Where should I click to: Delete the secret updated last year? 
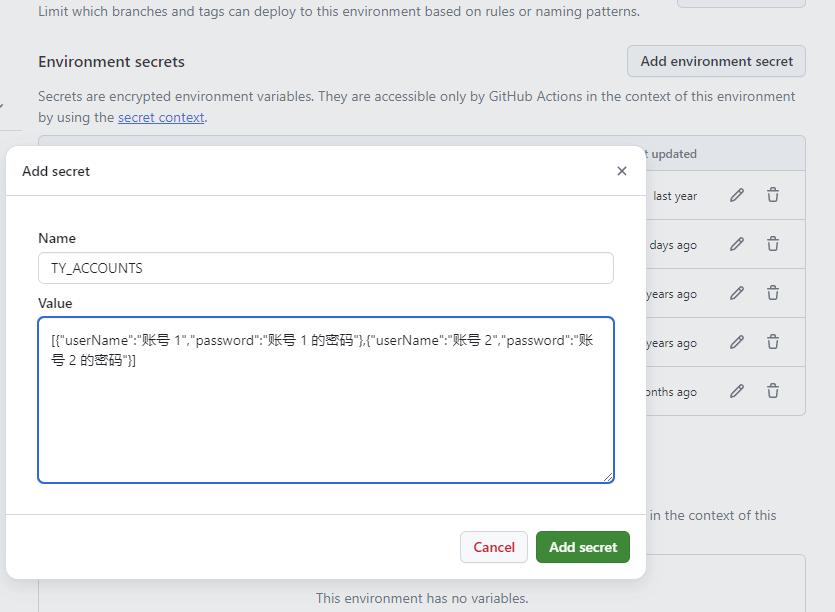point(773,196)
